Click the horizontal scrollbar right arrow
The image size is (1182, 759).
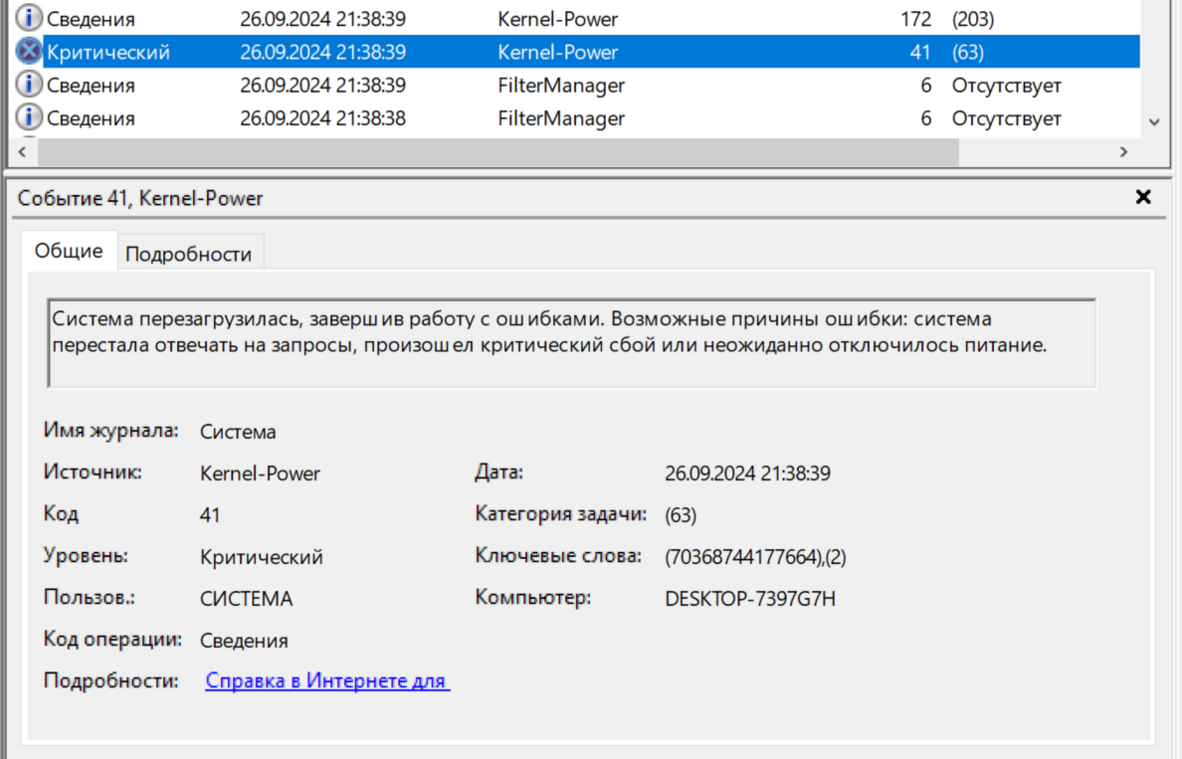1123,152
